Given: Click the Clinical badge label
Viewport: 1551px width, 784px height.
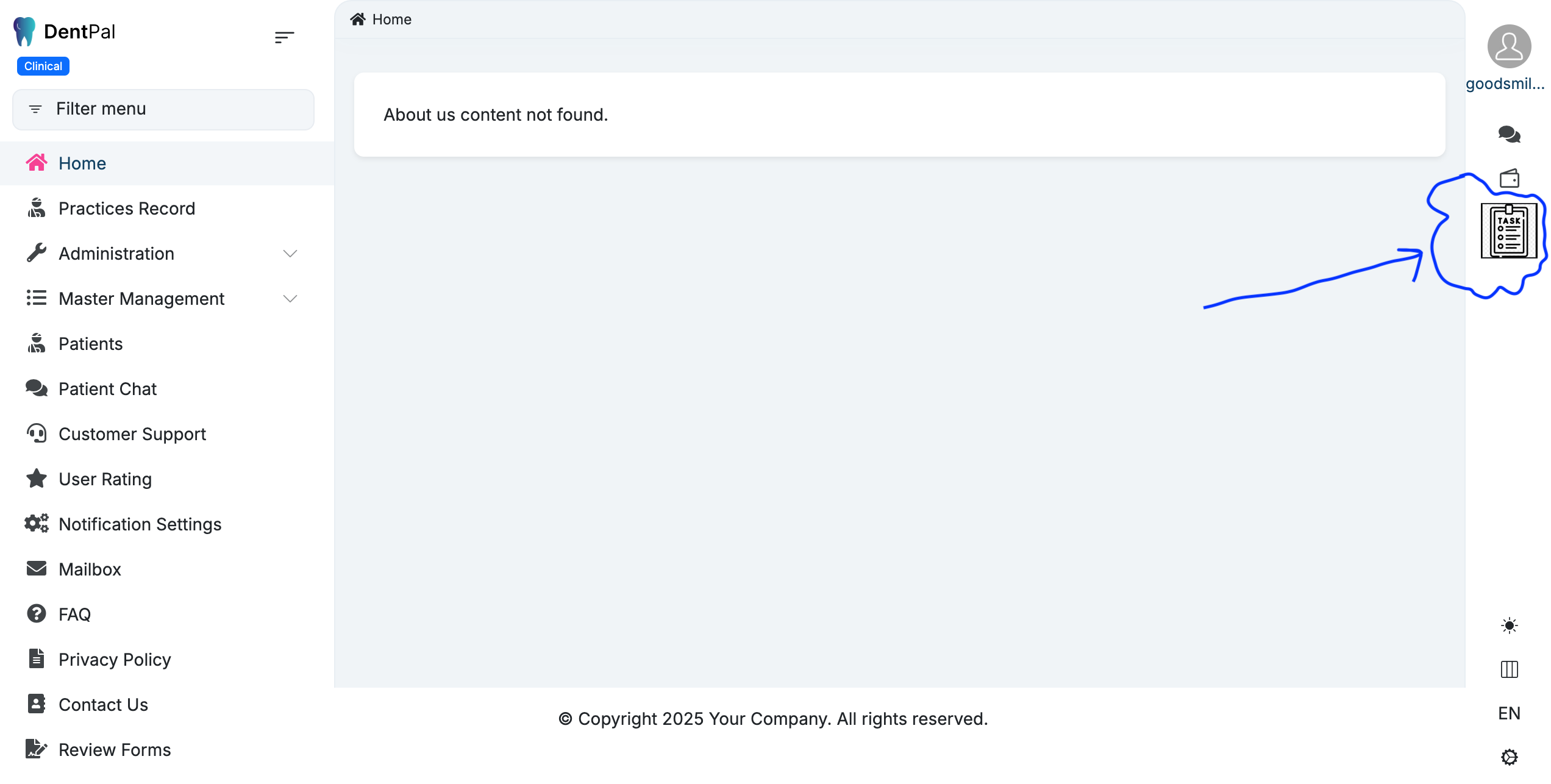Looking at the screenshot, I should (43, 66).
